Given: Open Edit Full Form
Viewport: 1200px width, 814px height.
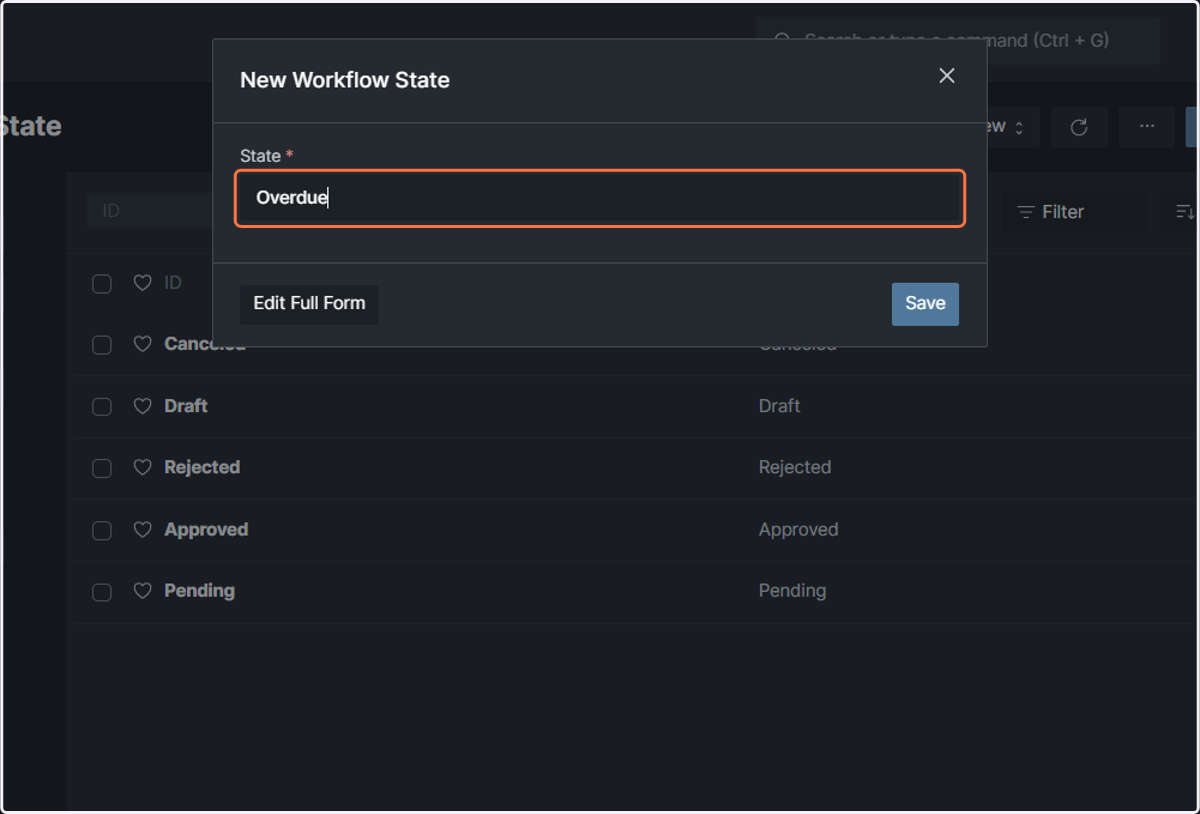Looking at the screenshot, I should 309,304.
